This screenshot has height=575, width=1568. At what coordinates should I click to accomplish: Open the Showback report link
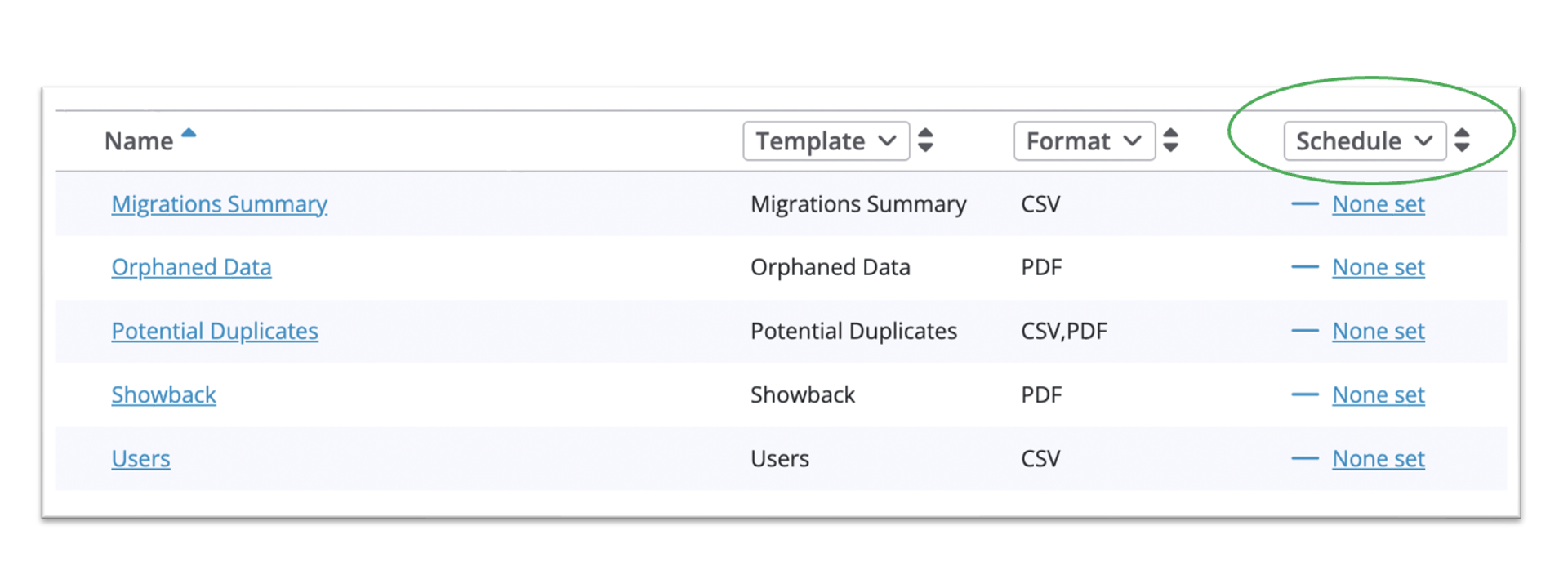pyautogui.click(x=163, y=394)
